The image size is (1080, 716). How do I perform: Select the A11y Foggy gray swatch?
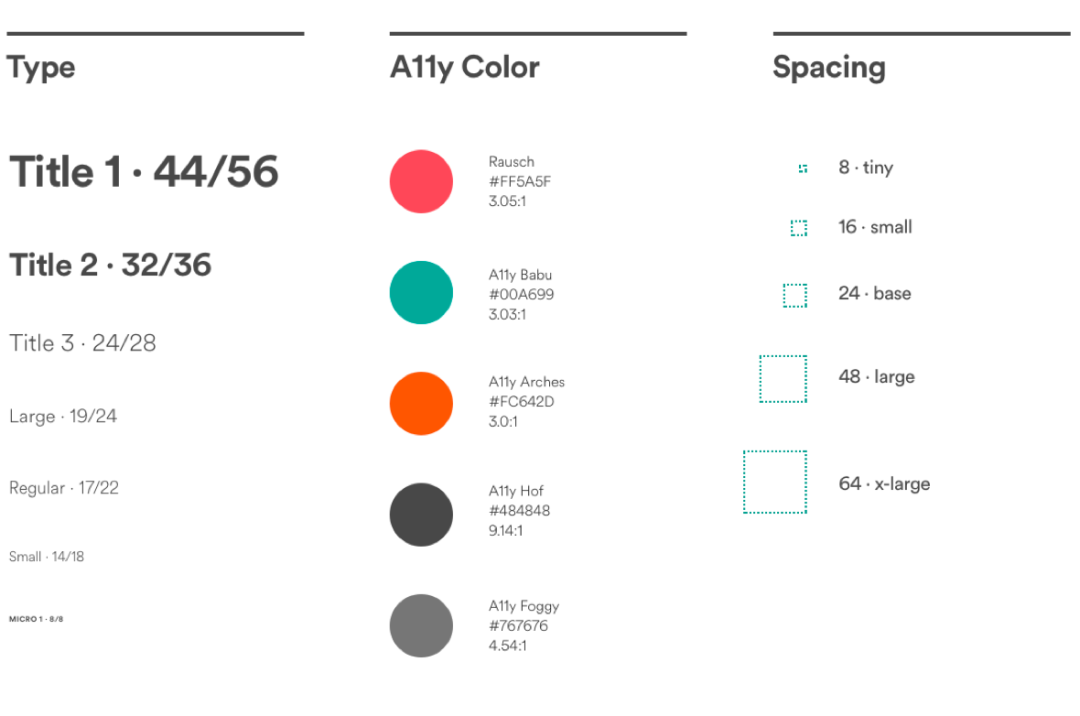(421, 626)
